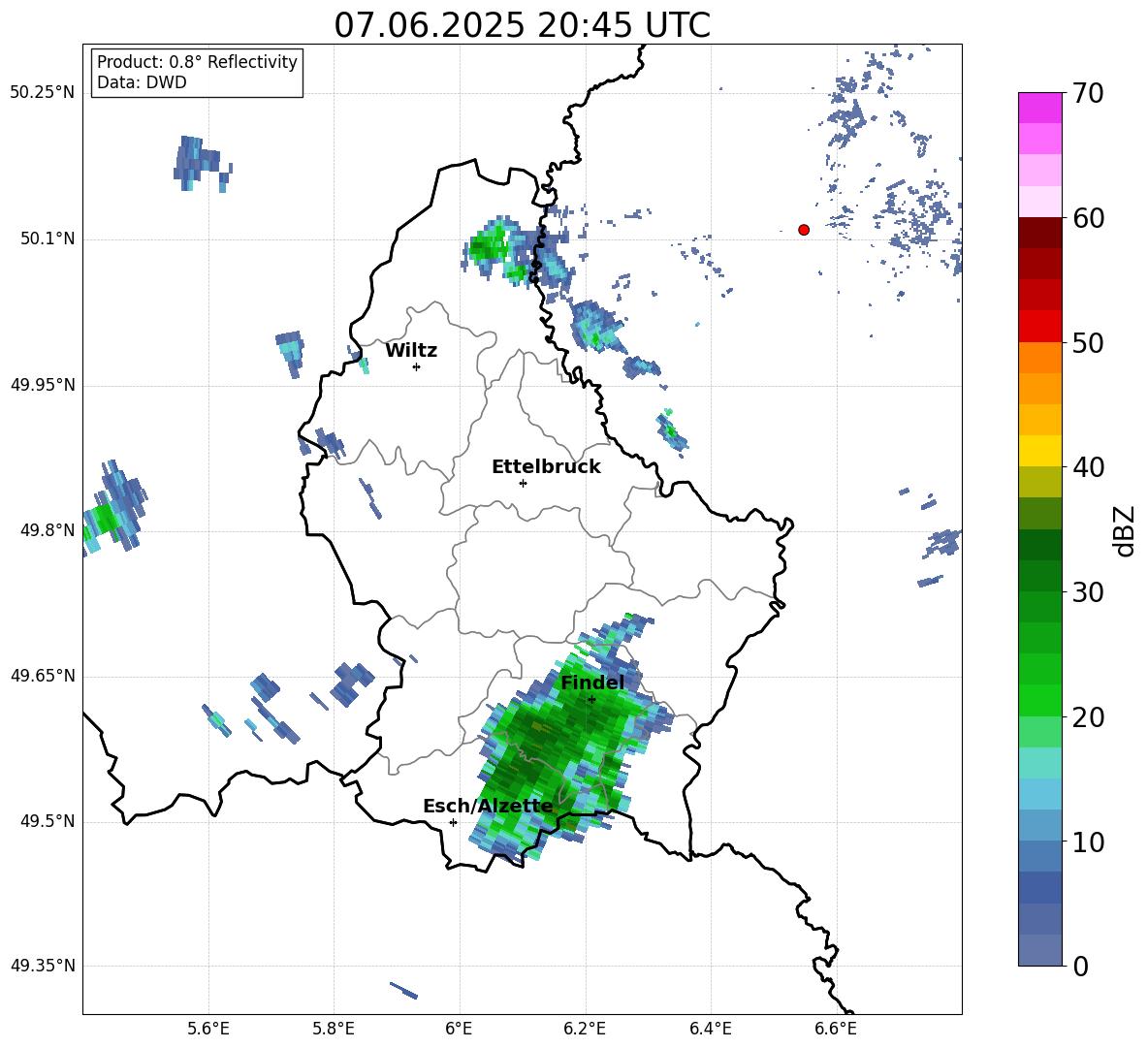Click the 49.65°N latitude label

tap(43, 675)
